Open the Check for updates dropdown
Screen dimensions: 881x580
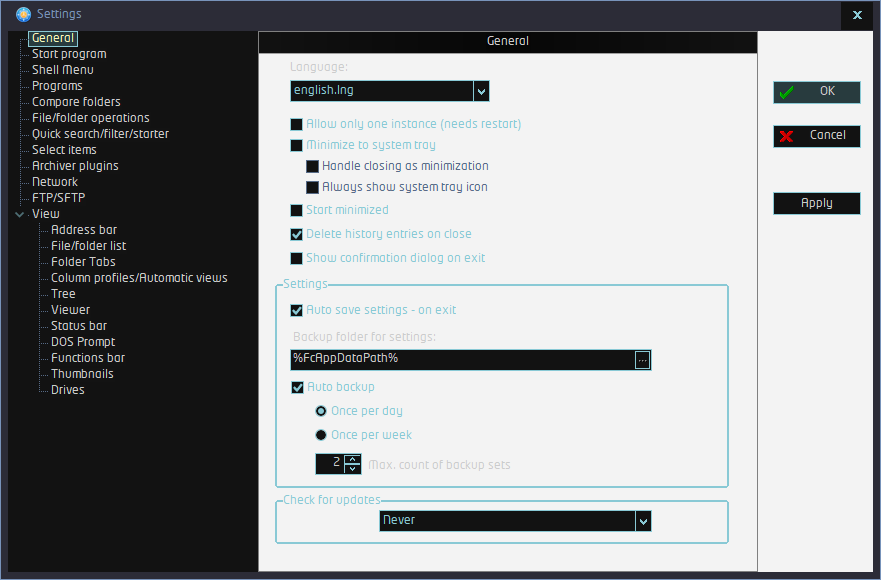[x=643, y=521]
